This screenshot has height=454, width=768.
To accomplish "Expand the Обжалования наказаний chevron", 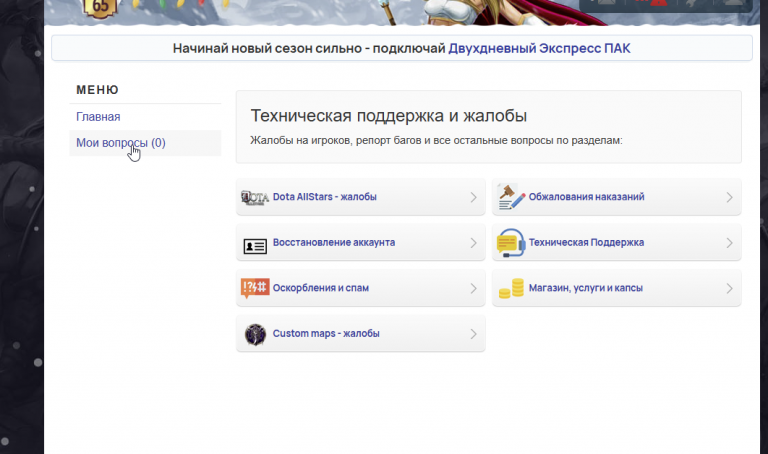I will coord(729,197).
